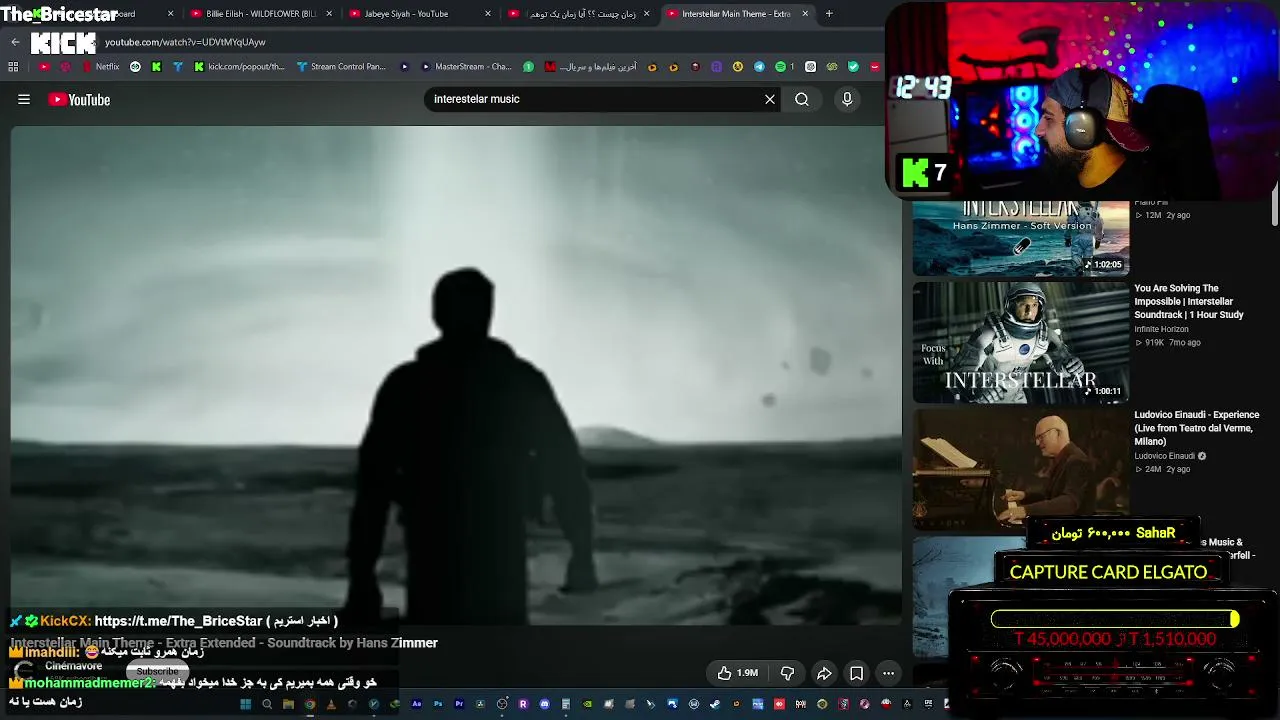The height and width of the screenshot is (720, 1280).
Task: Go to the YouTube home logo
Action: pos(79,99)
